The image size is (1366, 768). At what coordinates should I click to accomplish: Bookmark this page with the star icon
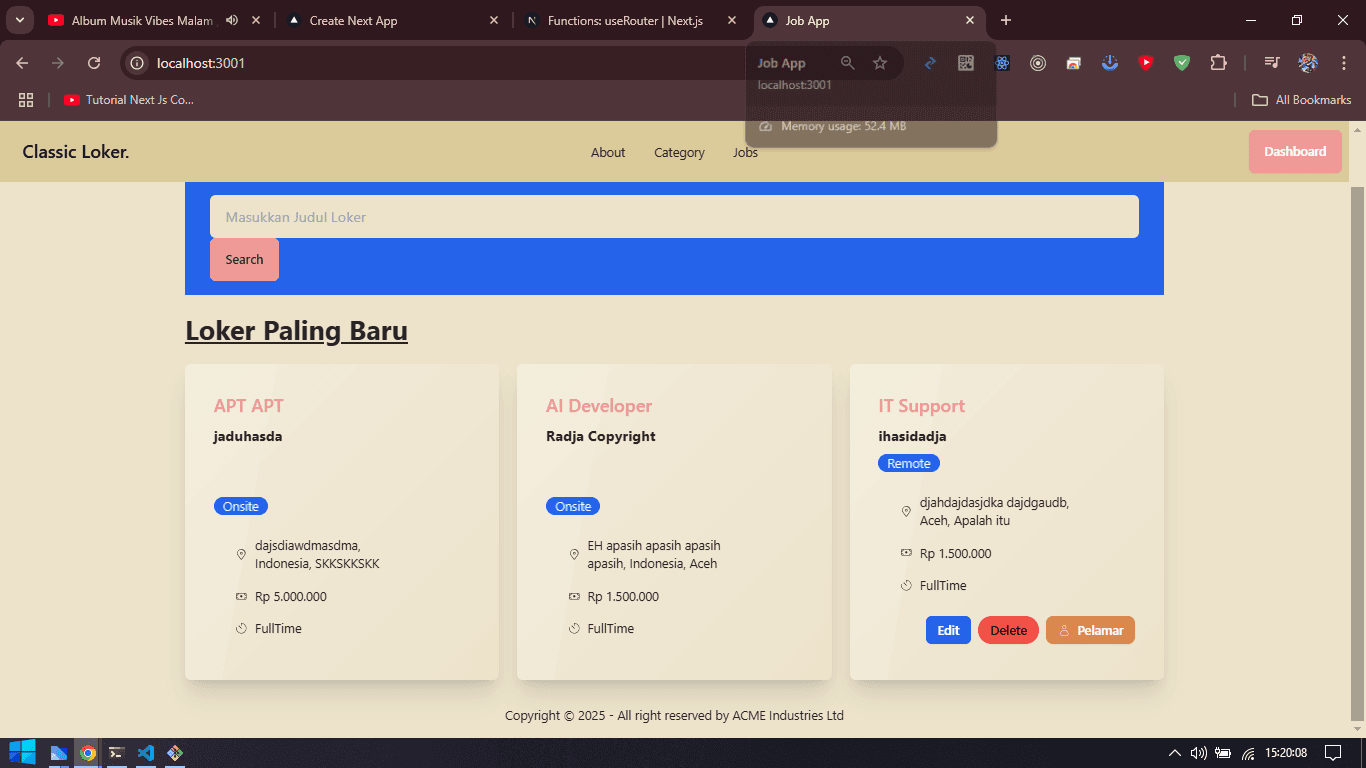tap(880, 63)
